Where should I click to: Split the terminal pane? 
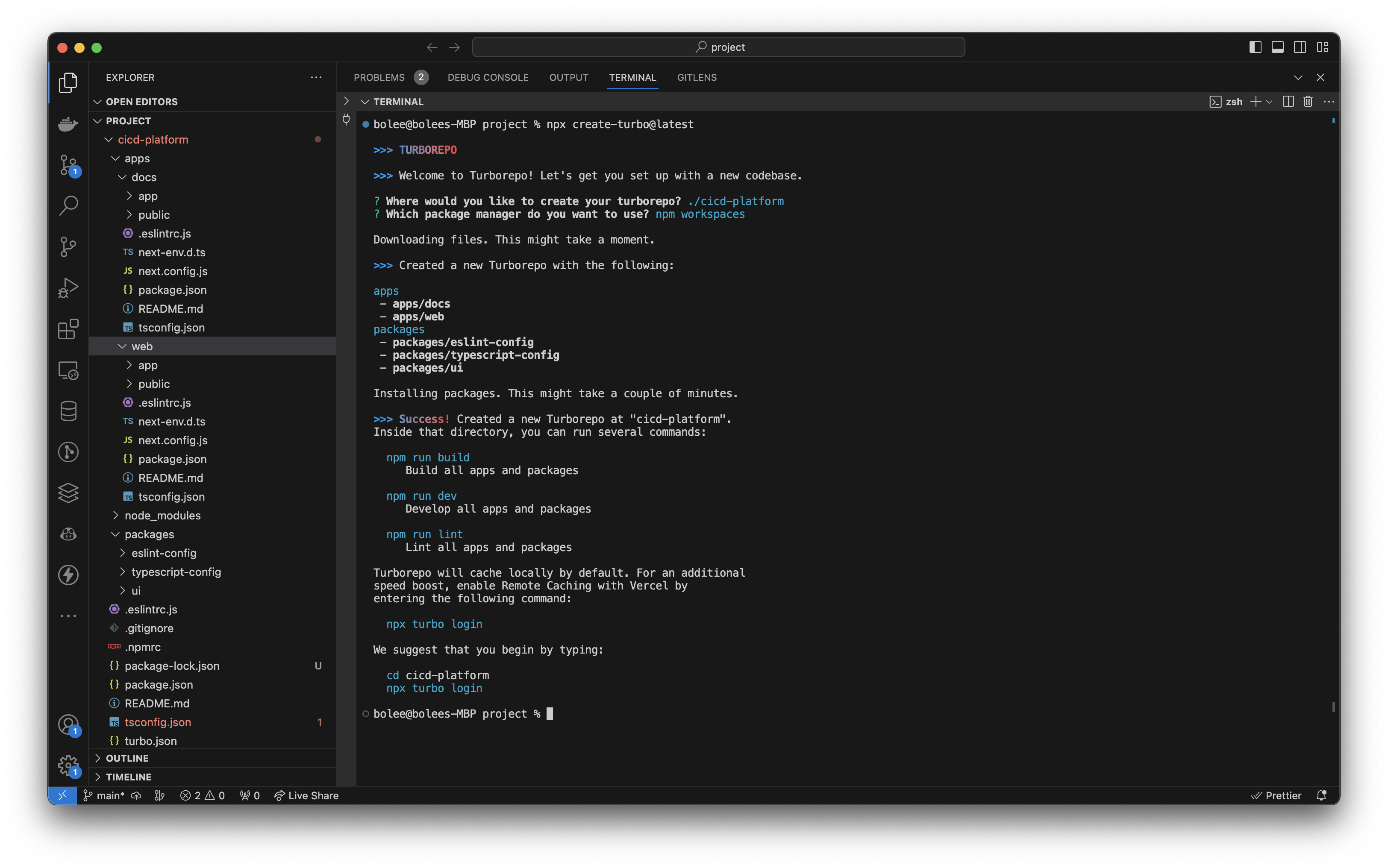click(1288, 102)
